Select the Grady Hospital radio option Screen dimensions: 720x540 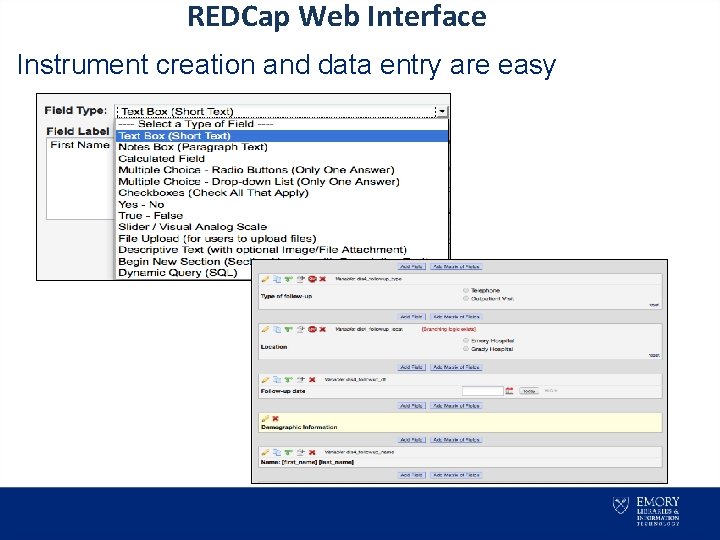[466, 349]
